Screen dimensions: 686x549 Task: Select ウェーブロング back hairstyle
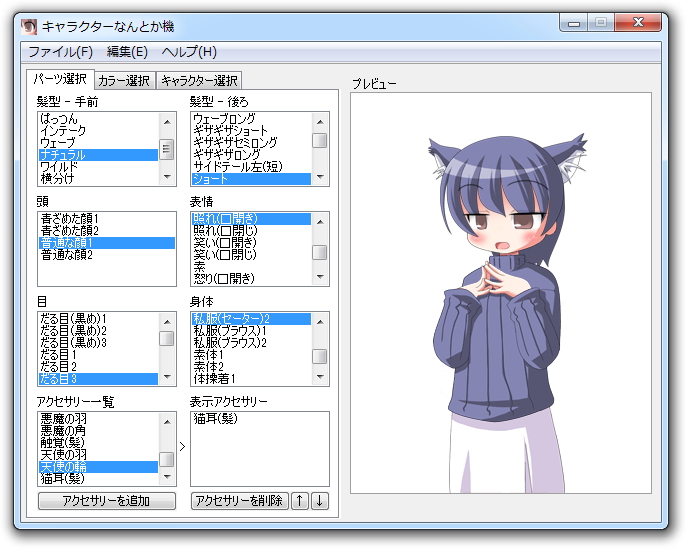tap(252, 119)
